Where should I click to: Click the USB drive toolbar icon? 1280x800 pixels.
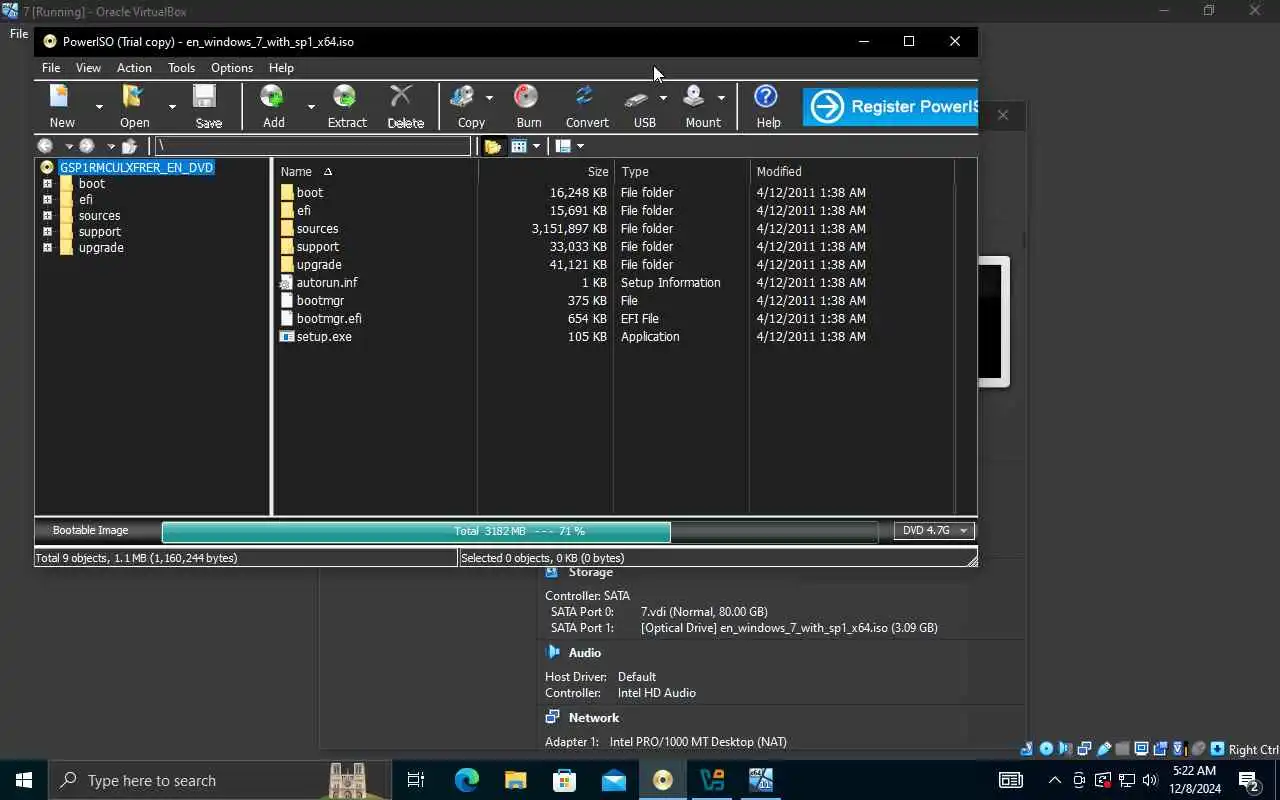(x=637, y=97)
